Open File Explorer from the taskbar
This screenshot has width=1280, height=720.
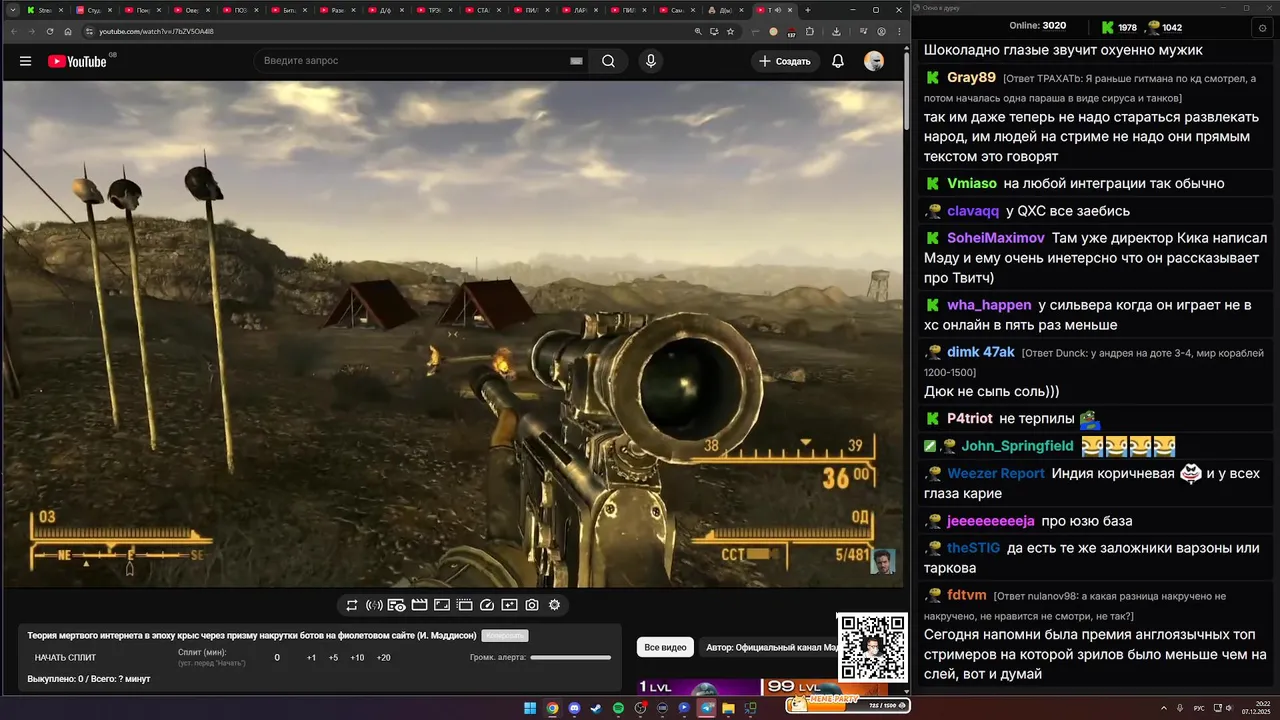pos(728,708)
